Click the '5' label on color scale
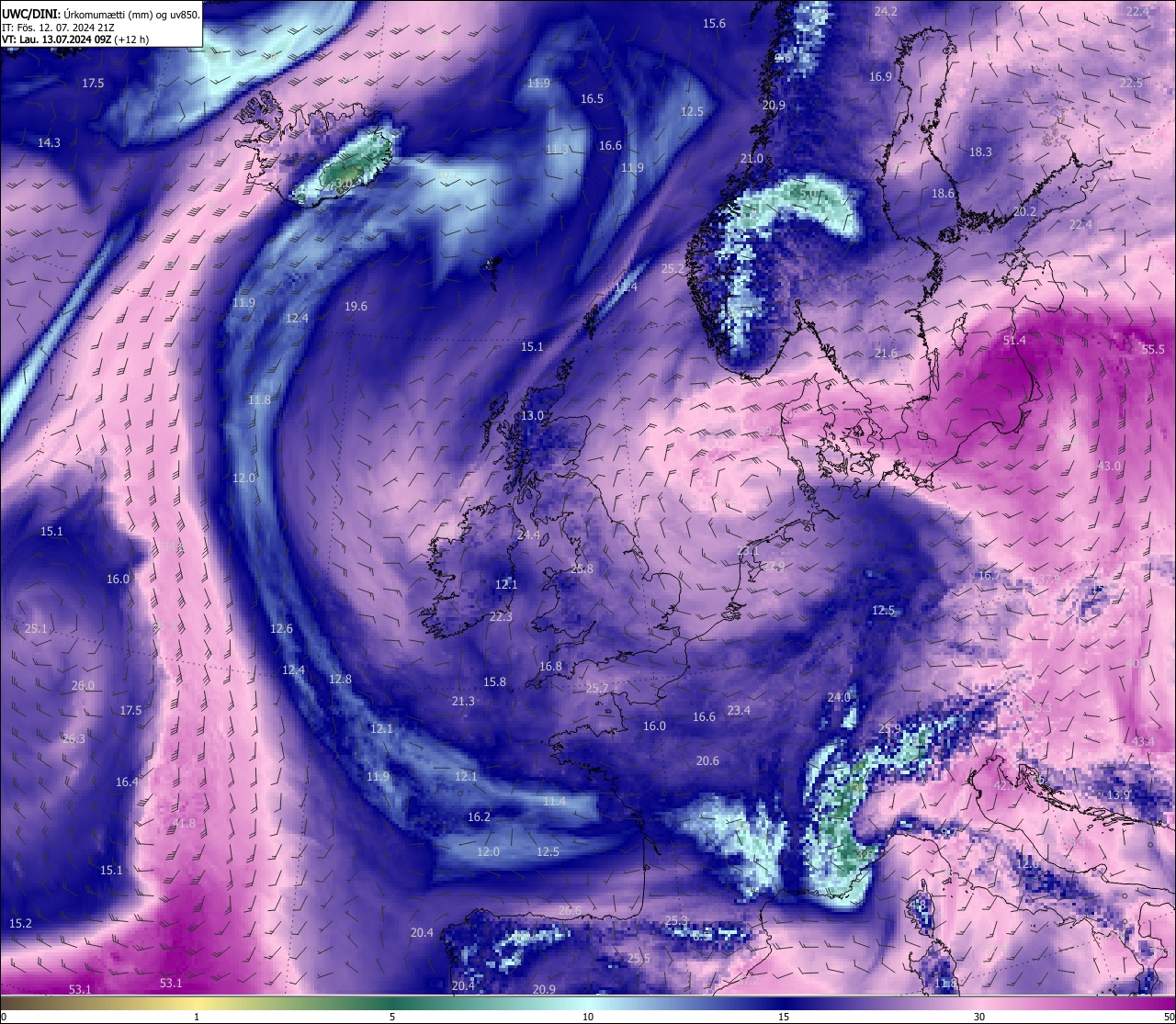The width and height of the screenshot is (1176, 1024). [x=392, y=1017]
